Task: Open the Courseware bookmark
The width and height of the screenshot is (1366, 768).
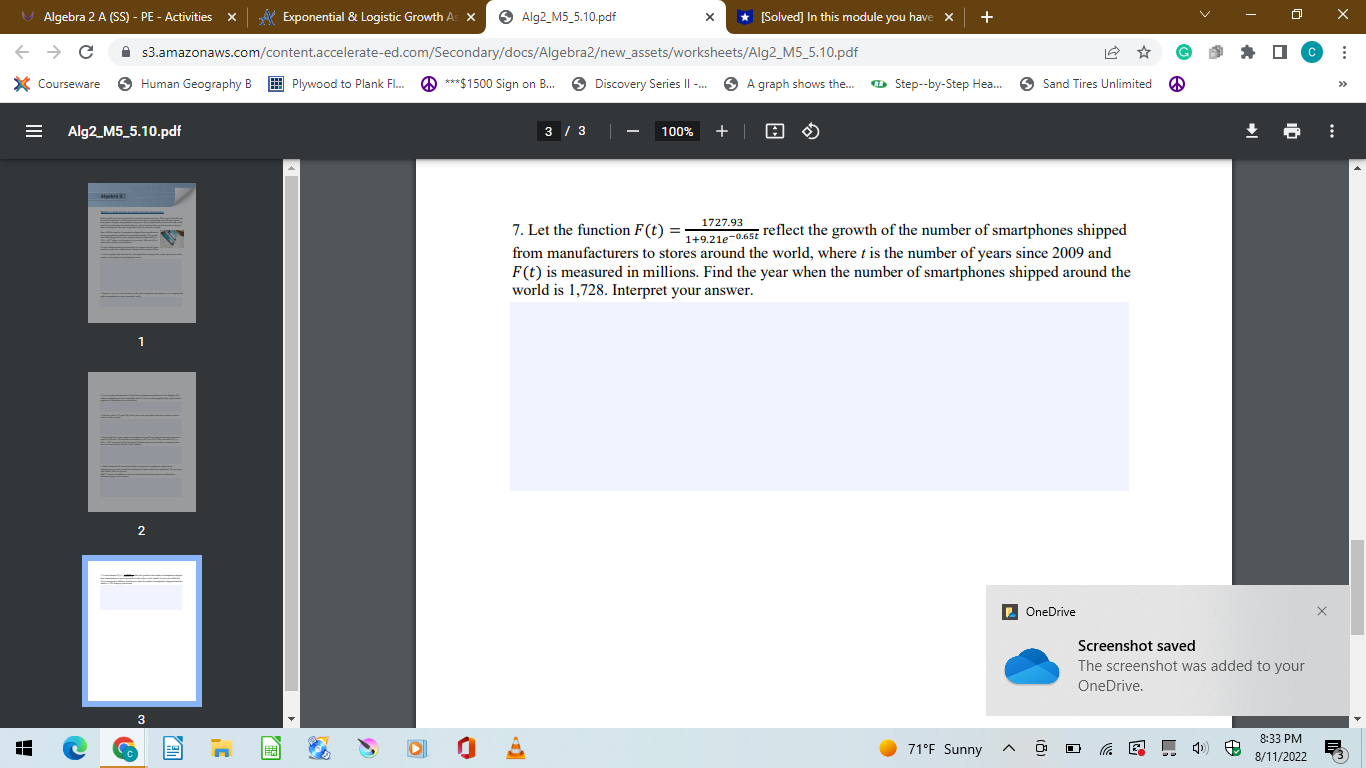Action: (58, 84)
